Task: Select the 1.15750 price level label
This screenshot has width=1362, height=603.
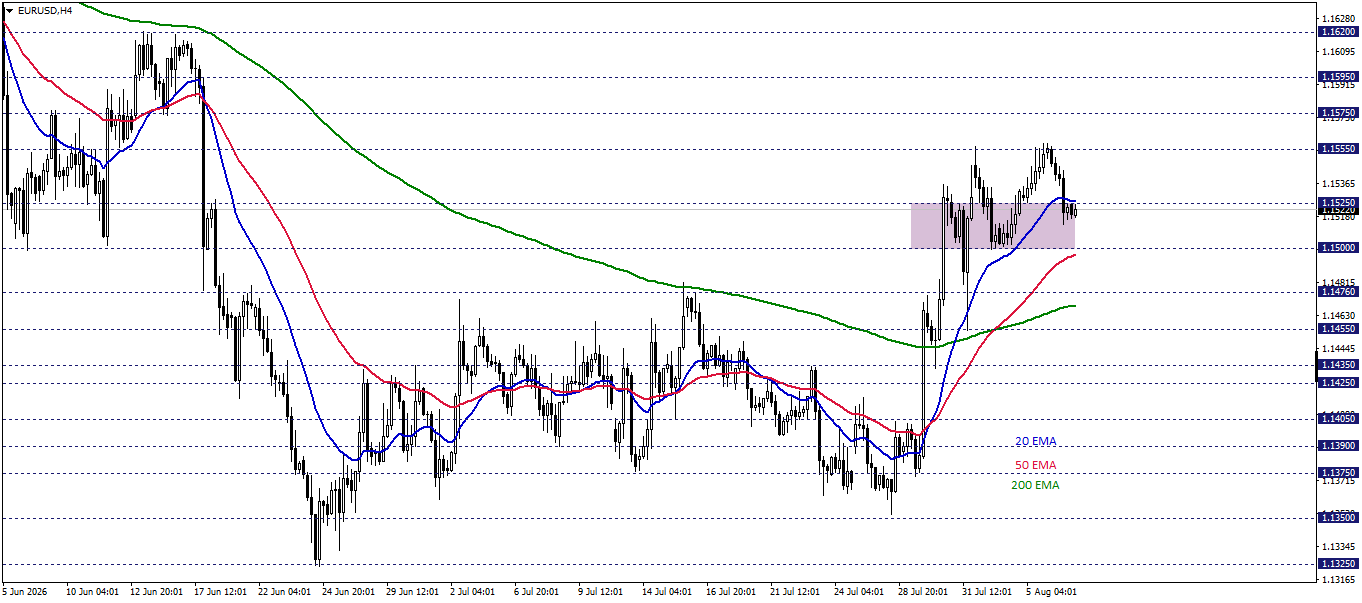Action: (1338, 113)
